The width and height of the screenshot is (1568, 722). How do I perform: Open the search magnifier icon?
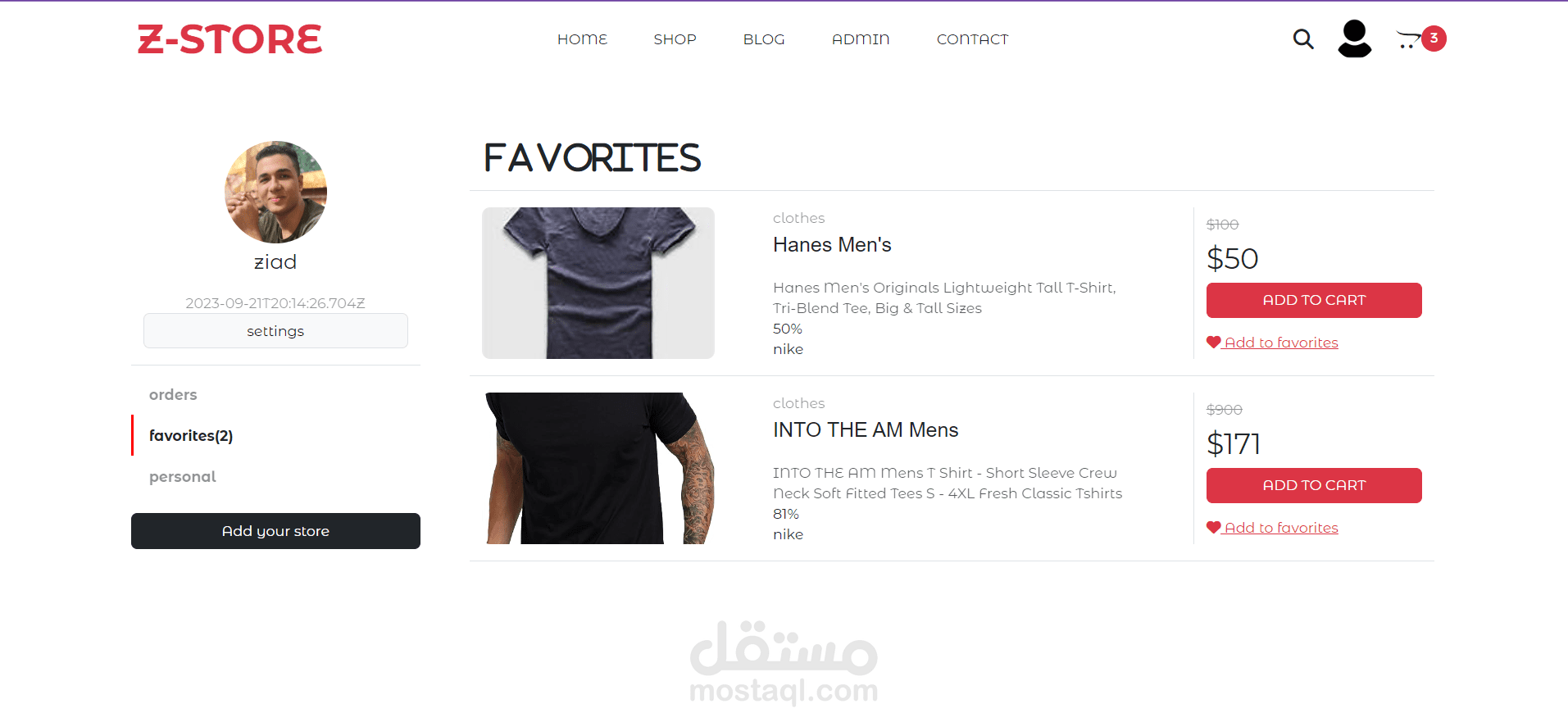click(x=1303, y=39)
